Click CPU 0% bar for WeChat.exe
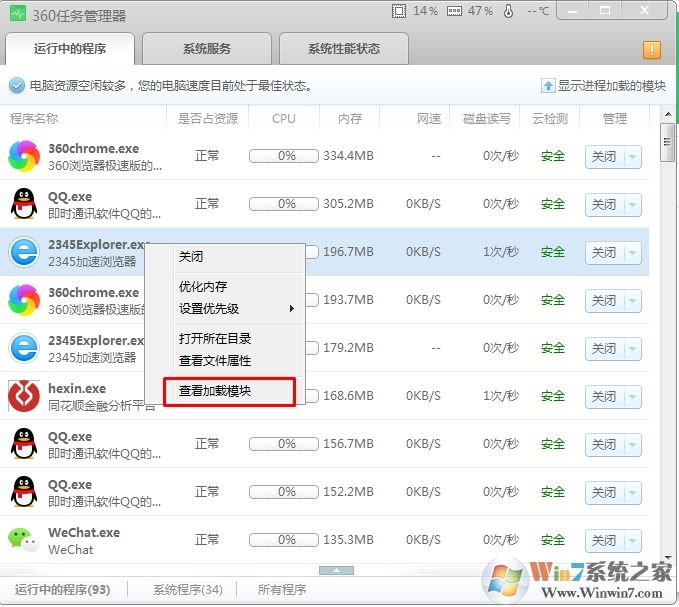Viewport: 679px width, 607px height. point(284,540)
